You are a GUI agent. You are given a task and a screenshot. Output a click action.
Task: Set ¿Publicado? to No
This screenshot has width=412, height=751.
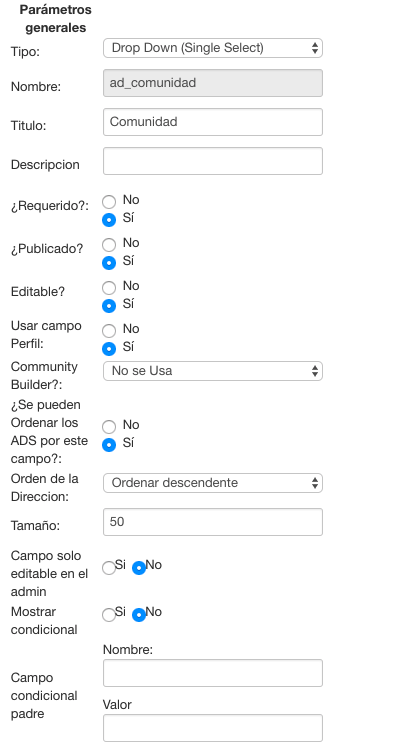coord(109,245)
